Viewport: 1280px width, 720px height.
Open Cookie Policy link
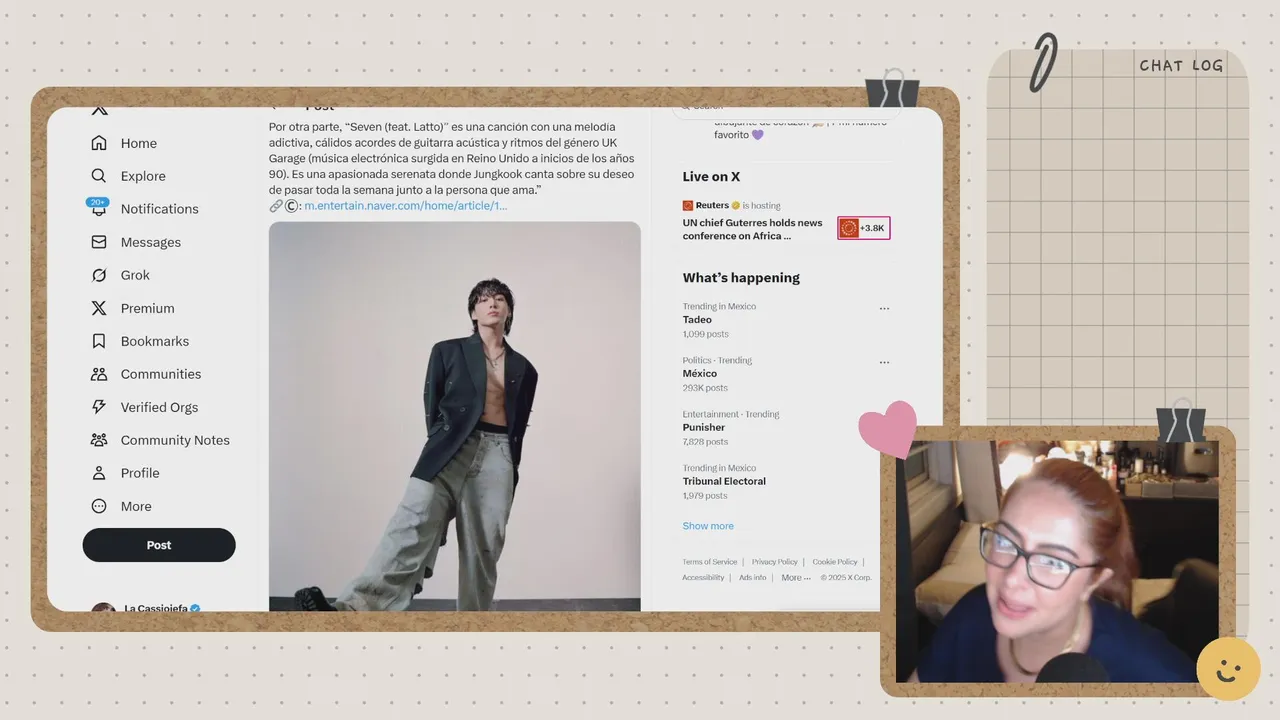point(835,562)
